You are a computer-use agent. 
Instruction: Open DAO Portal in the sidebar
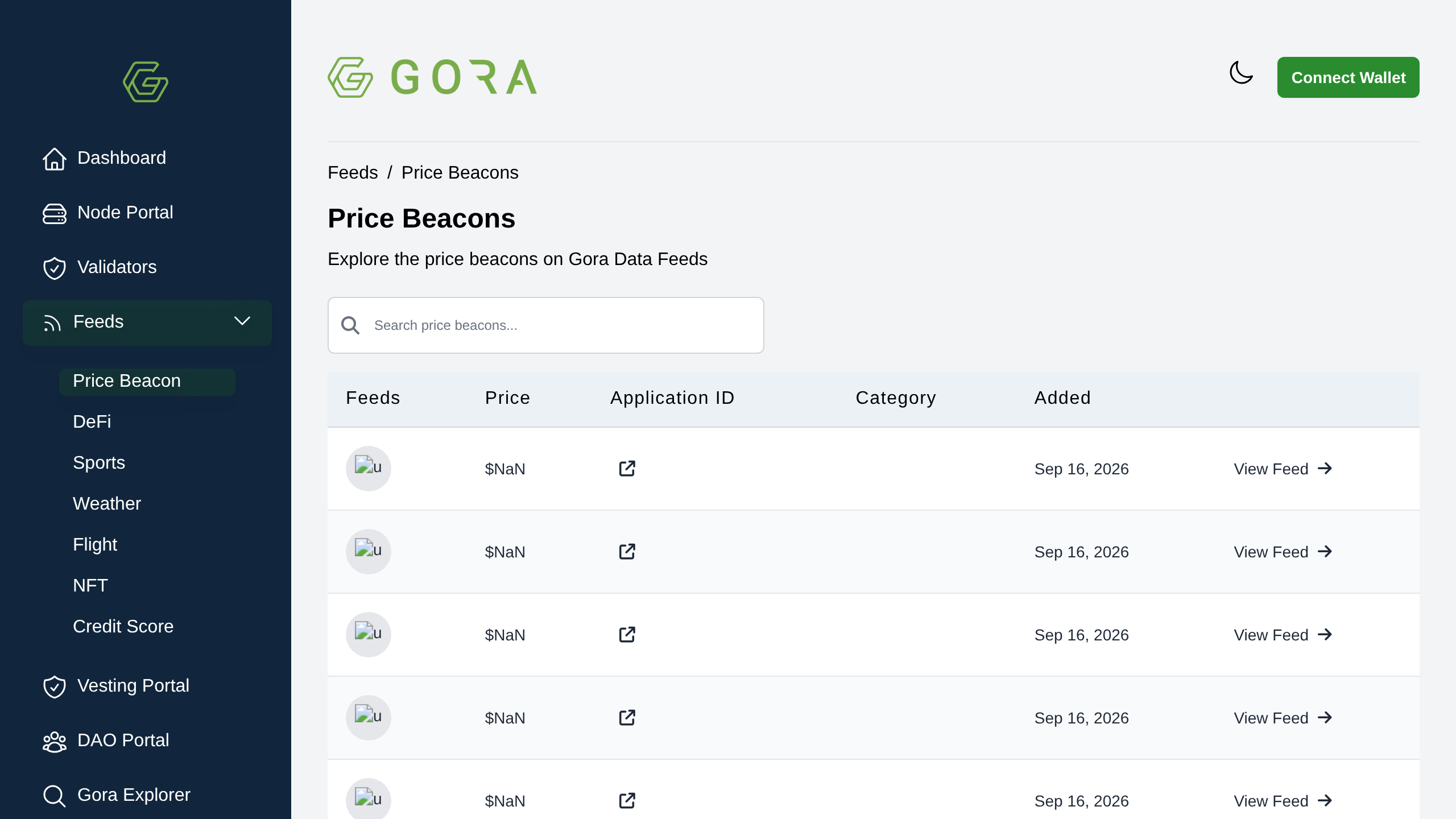tap(123, 740)
